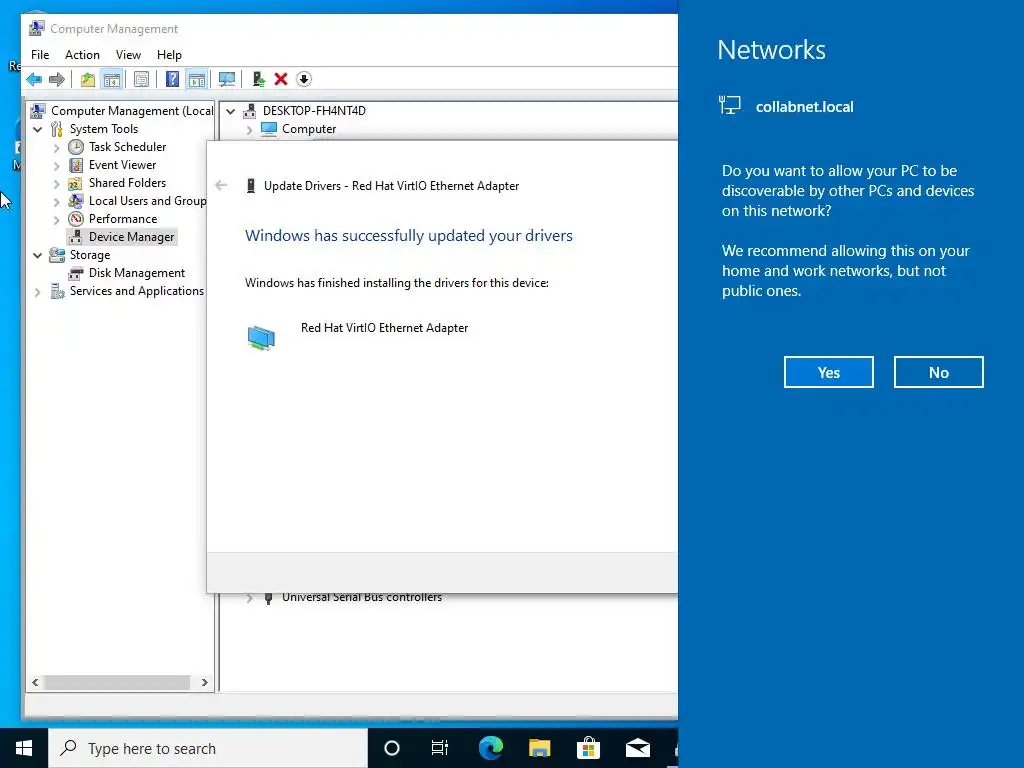
Task: Click the red X Uninstall device icon
Action: pos(281,80)
